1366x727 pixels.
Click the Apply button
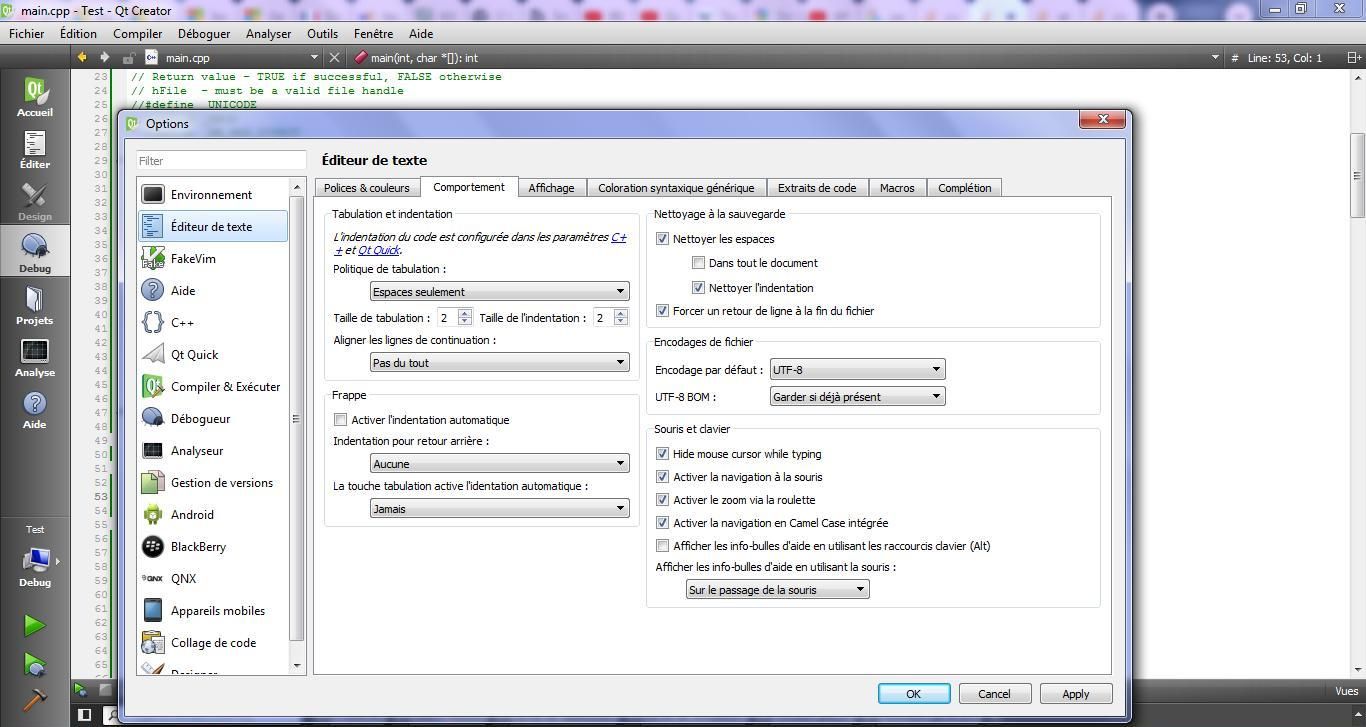pos(1075,694)
